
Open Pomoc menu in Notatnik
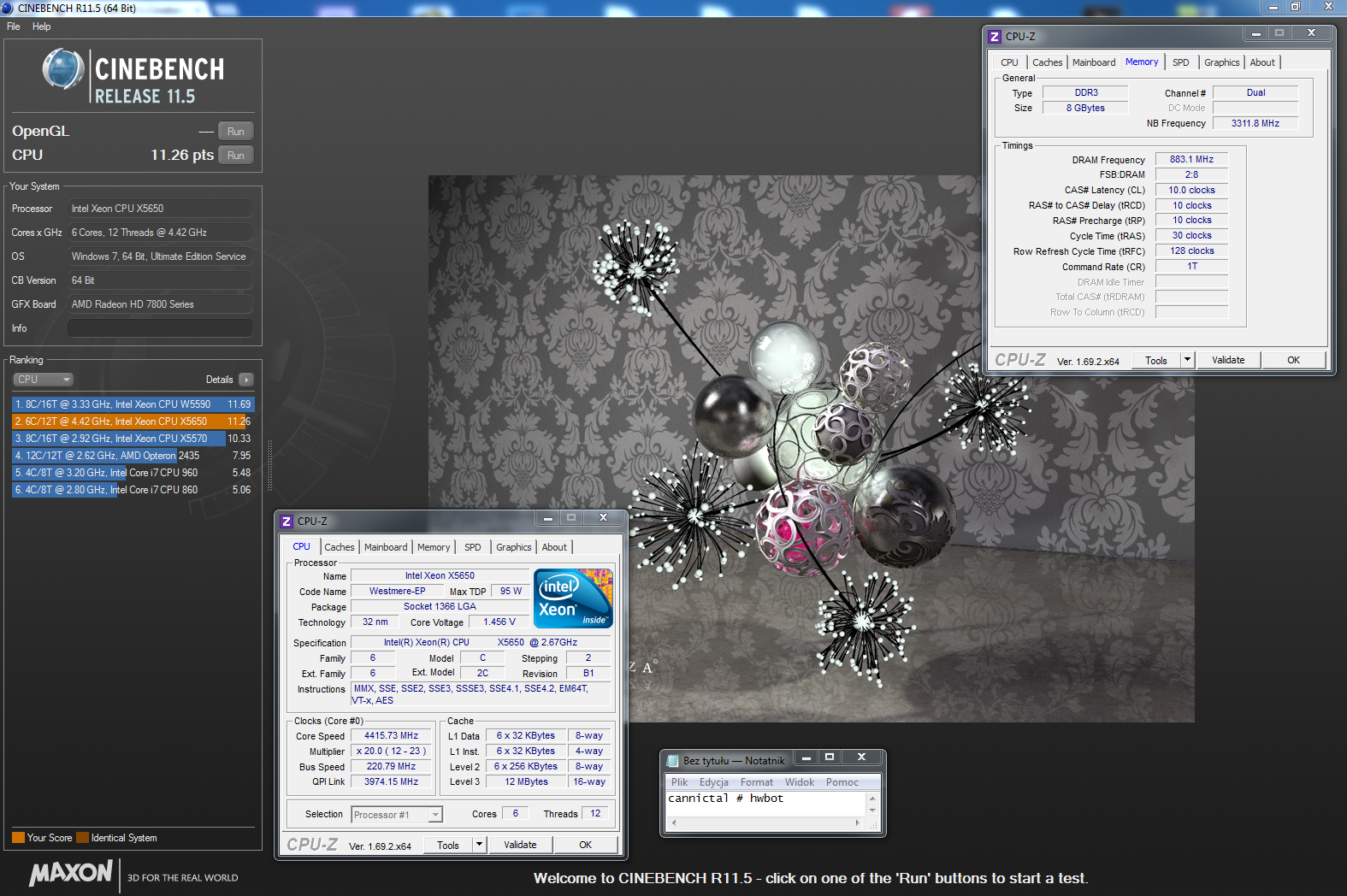pos(842,782)
